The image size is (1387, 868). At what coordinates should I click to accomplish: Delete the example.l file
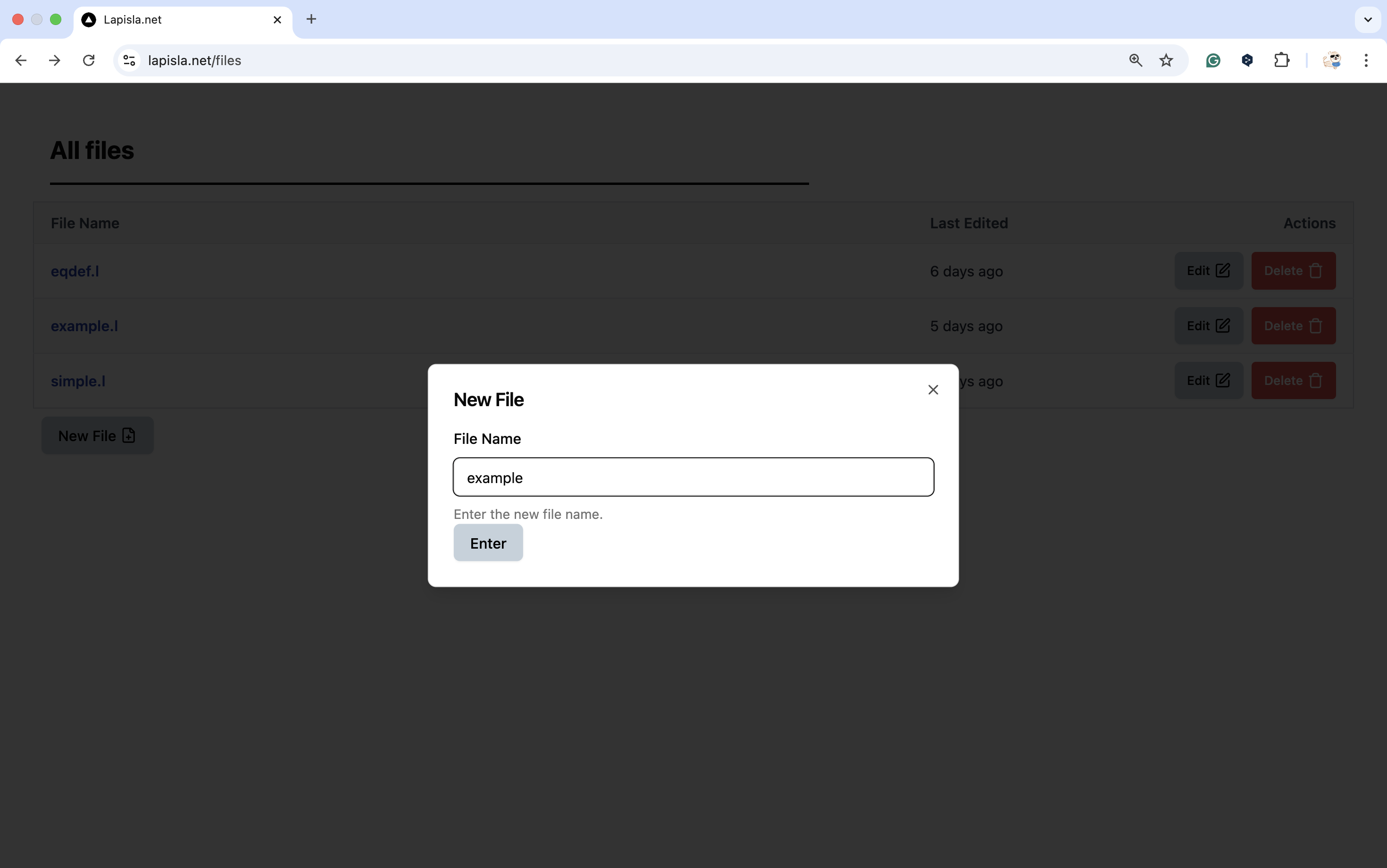point(1294,326)
